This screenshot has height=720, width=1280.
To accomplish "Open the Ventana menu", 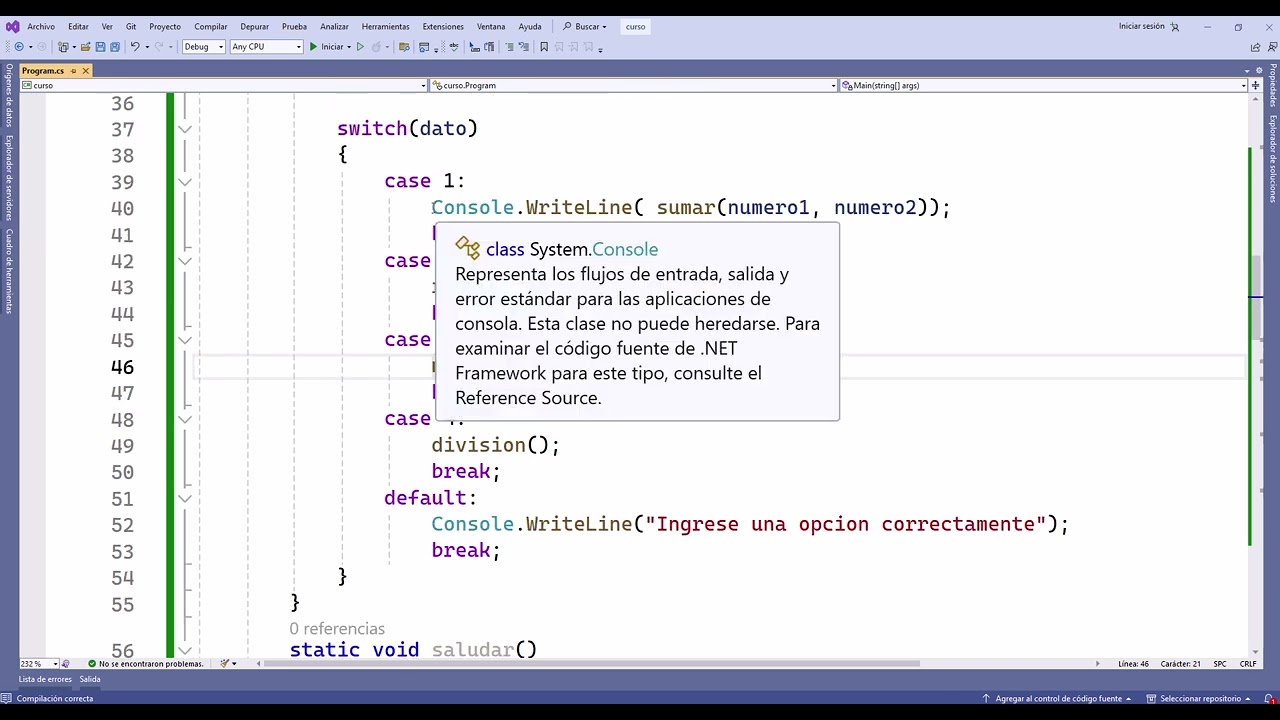I will (x=491, y=27).
